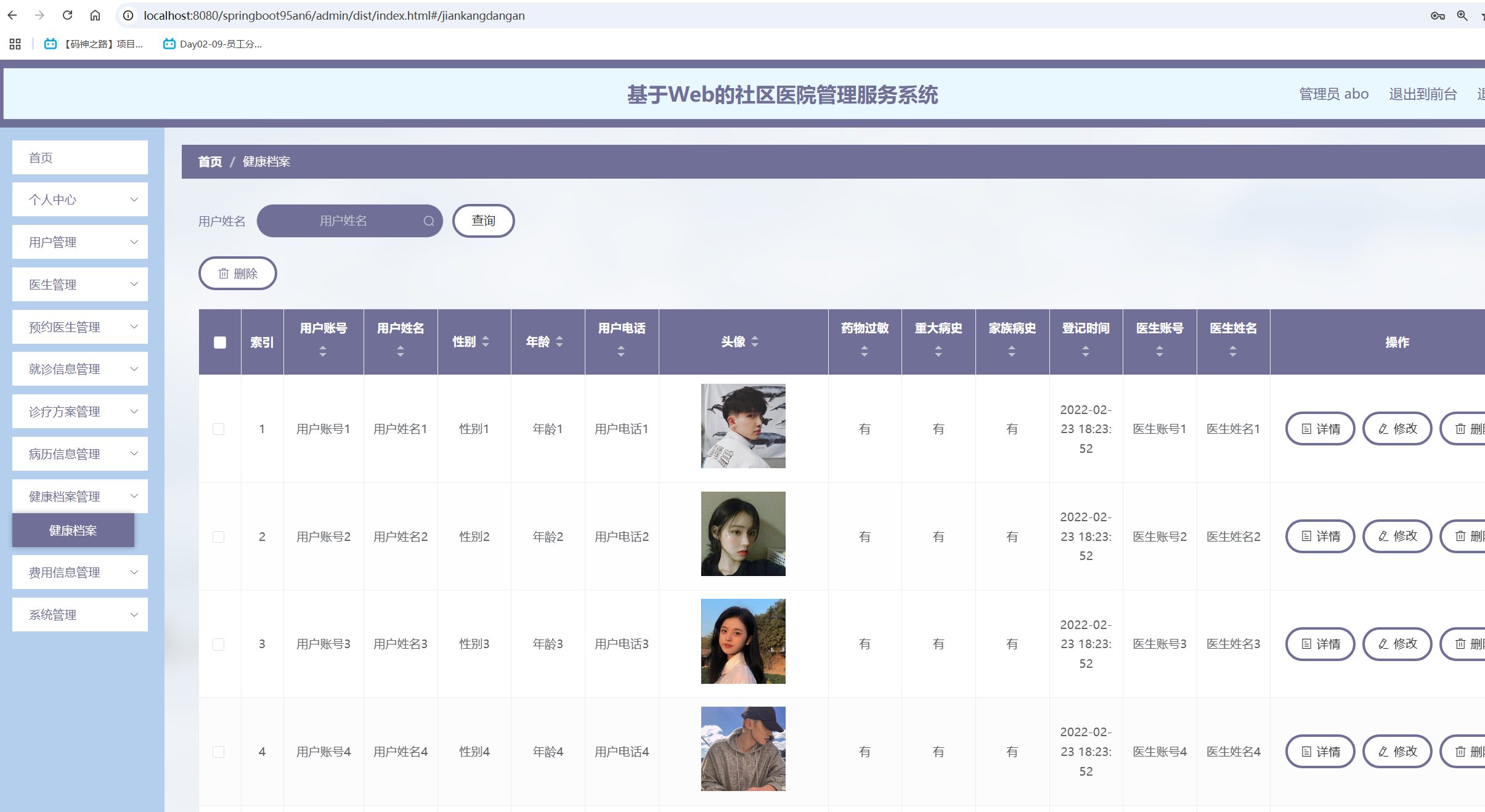Click the search icon in 用户姓名 field
The height and width of the screenshot is (812, 1485).
pos(429,221)
